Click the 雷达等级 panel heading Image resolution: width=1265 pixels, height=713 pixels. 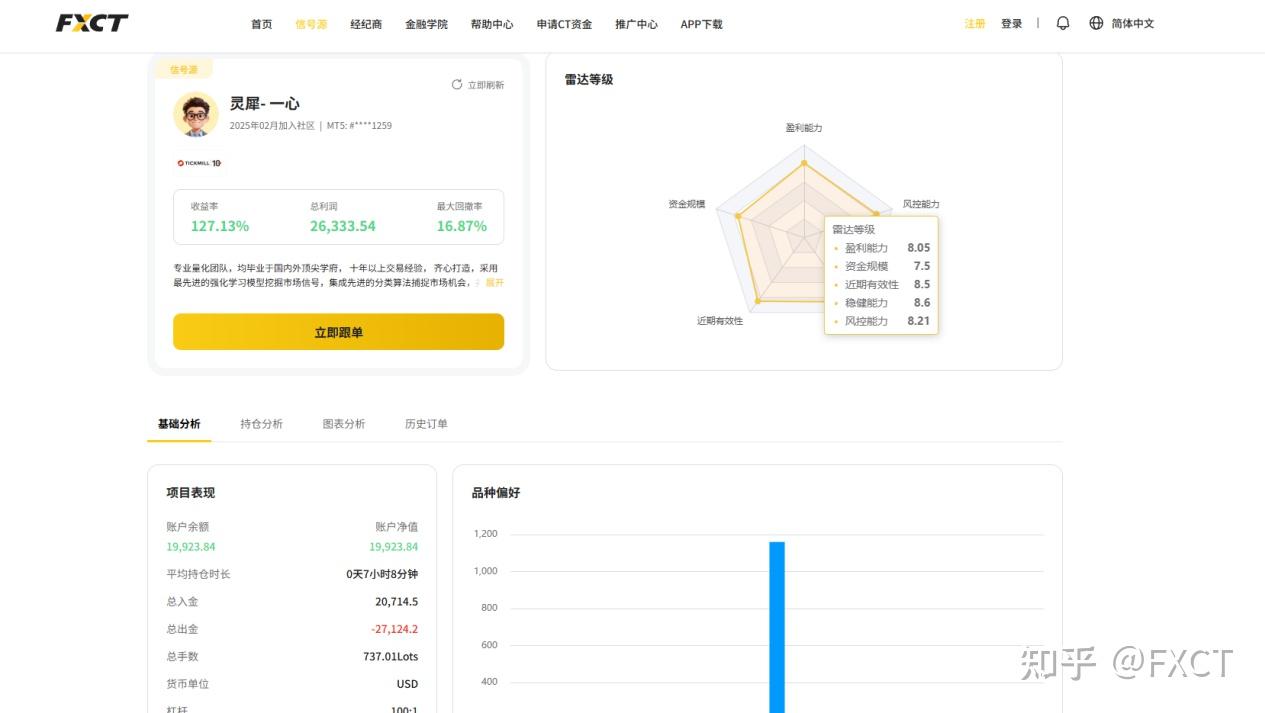(x=589, y=80)
